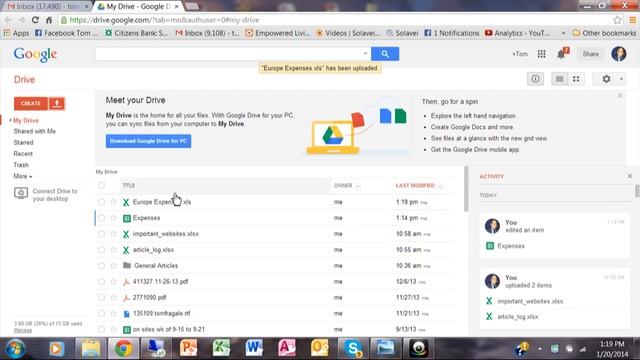Click the Connect Drive to desktop icon

coord(21,193)
